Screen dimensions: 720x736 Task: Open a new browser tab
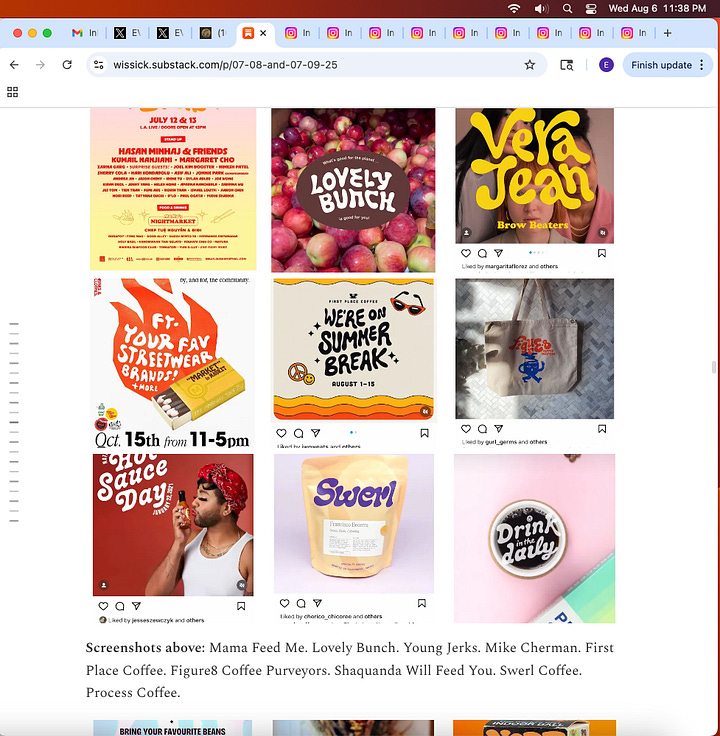click(667, 33)
